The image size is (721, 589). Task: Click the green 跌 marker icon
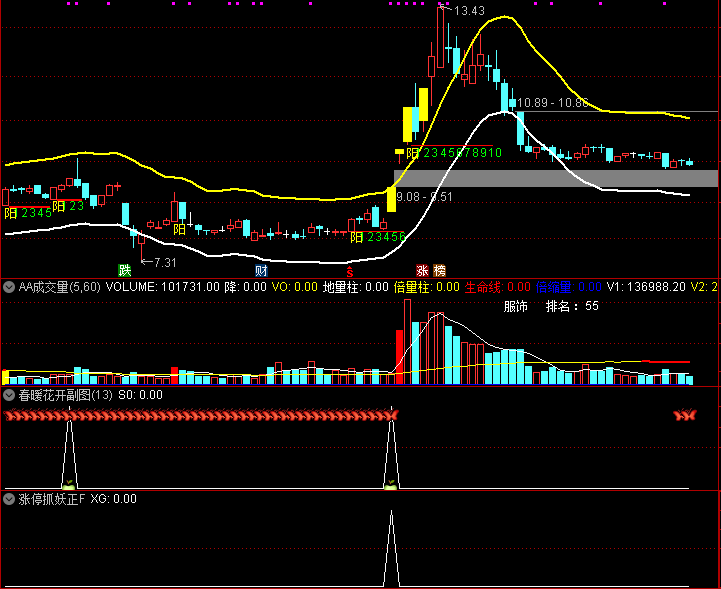(125, 270)
